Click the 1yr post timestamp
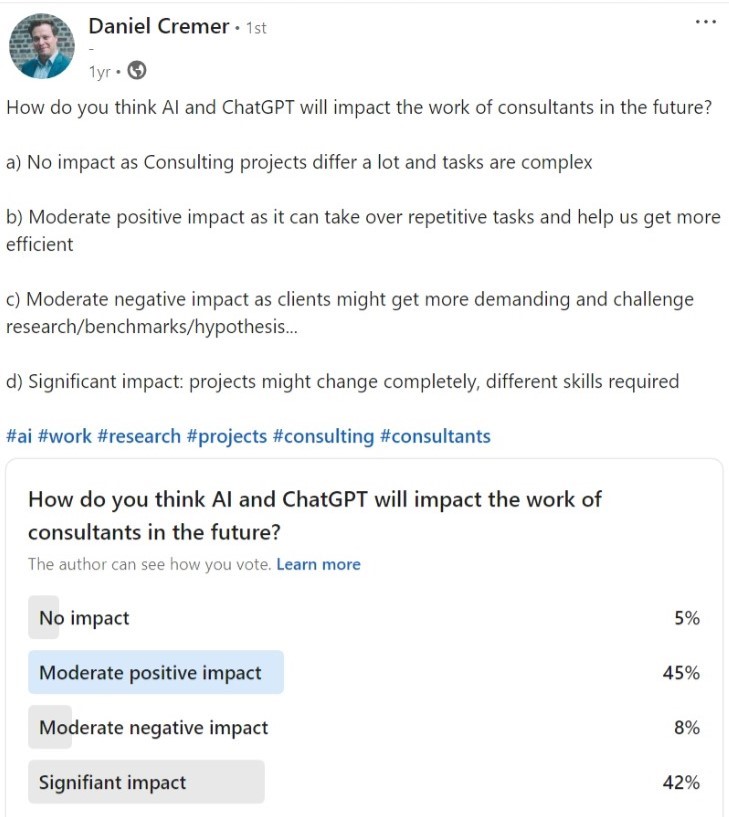Viewport: 729px width, 817px height. tap(100, 71)
